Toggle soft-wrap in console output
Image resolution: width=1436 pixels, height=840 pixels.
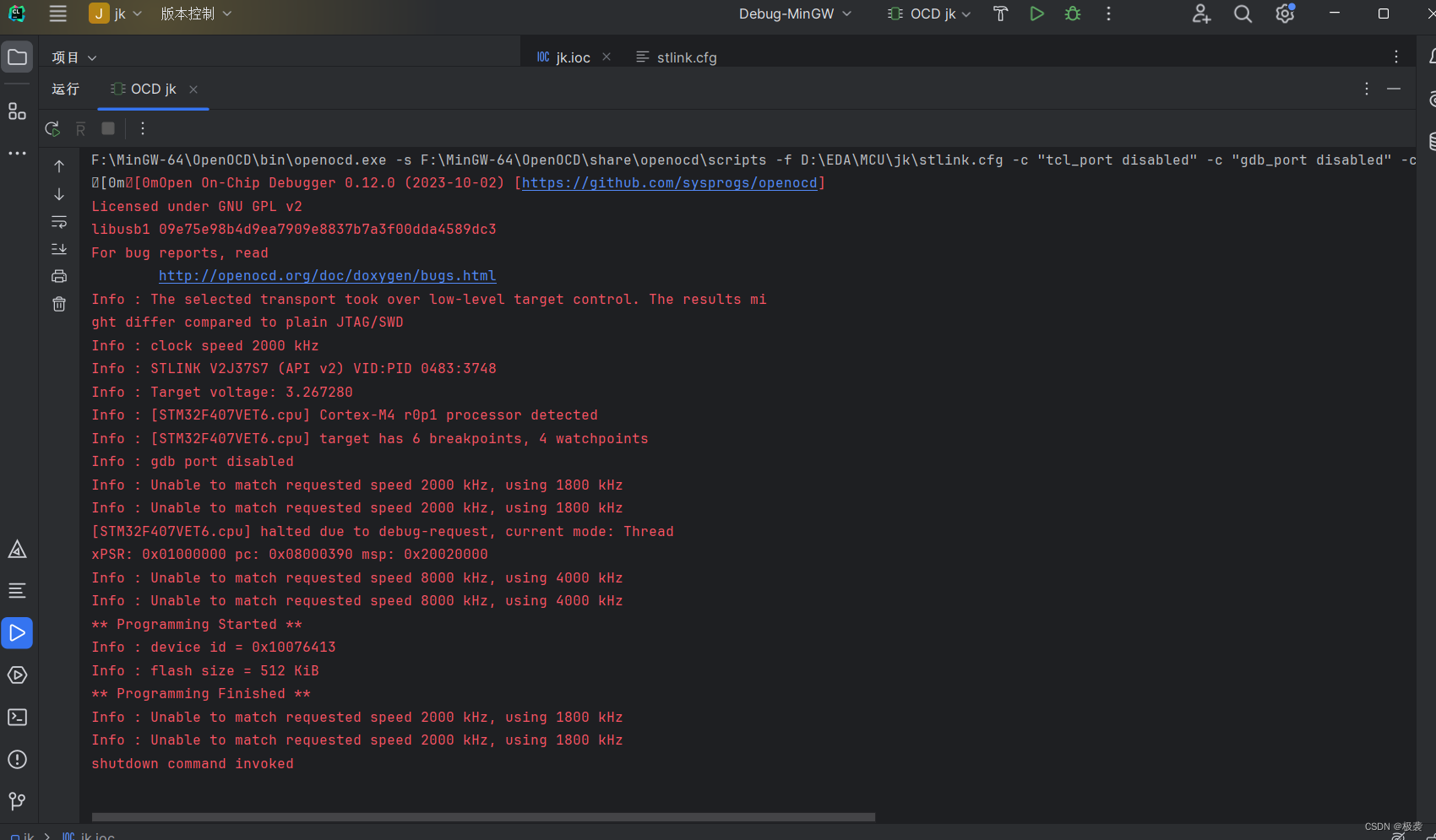pyautogui.click(x=59, y=221)
